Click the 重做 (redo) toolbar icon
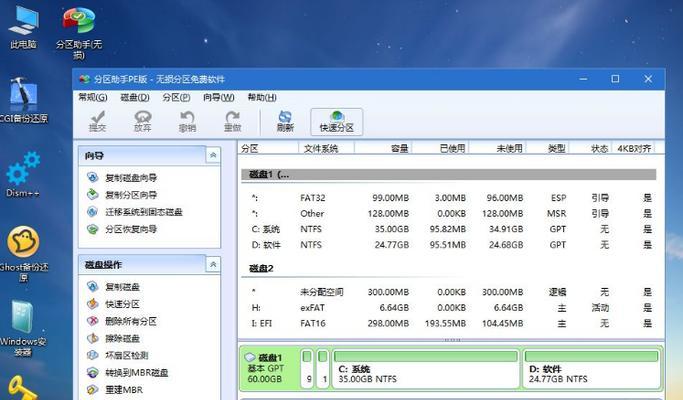Image resolution: width=683 pixels, height=400 pixels. click(x=233, y=122)
